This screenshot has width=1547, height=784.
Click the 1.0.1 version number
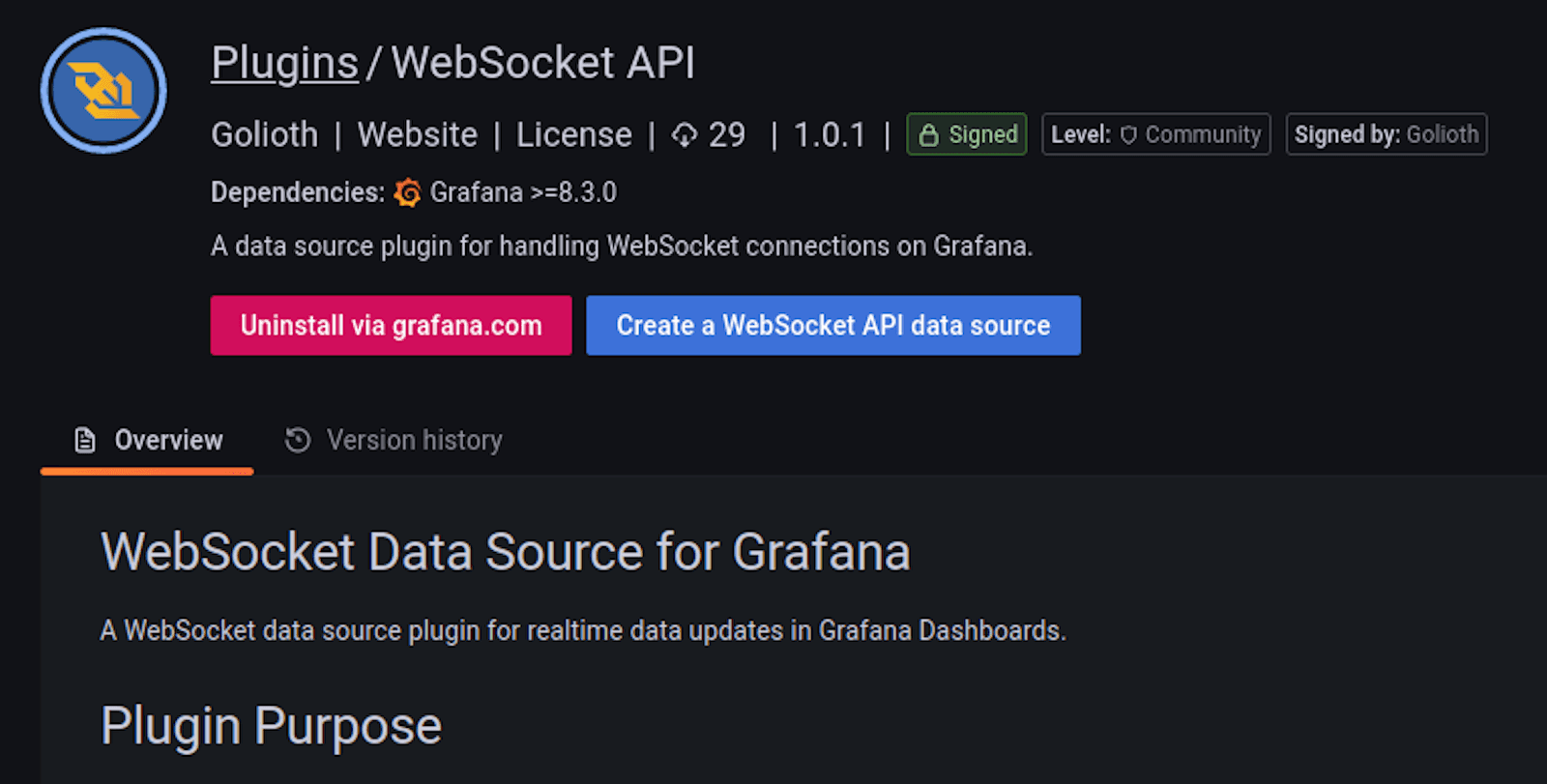tap(830, 135)
